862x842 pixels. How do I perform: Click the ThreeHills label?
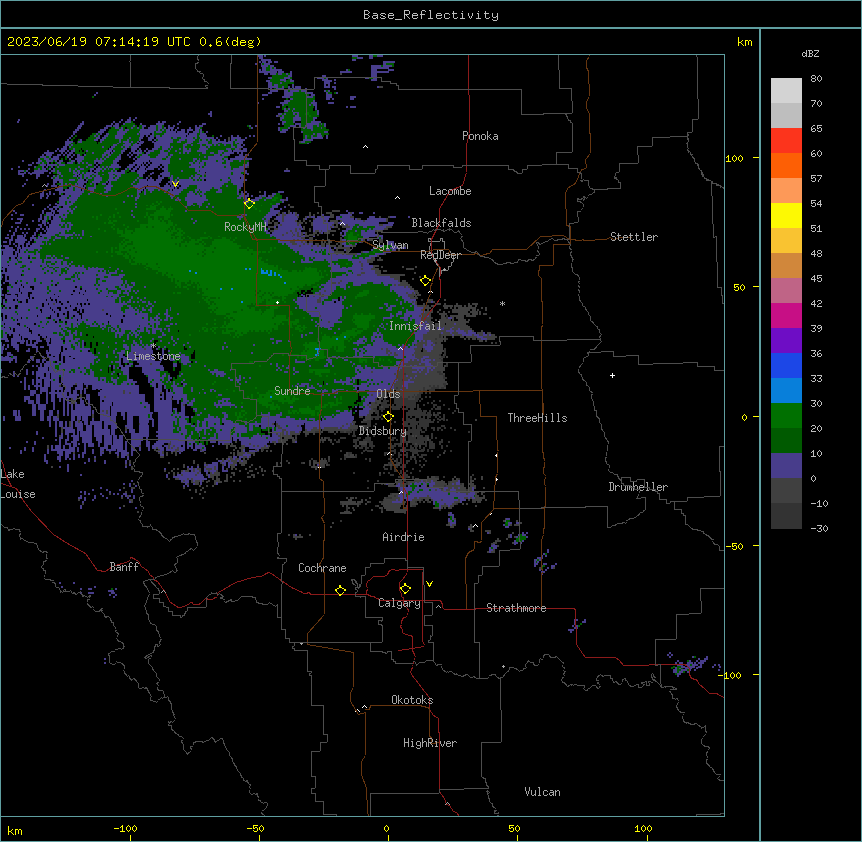537,418
